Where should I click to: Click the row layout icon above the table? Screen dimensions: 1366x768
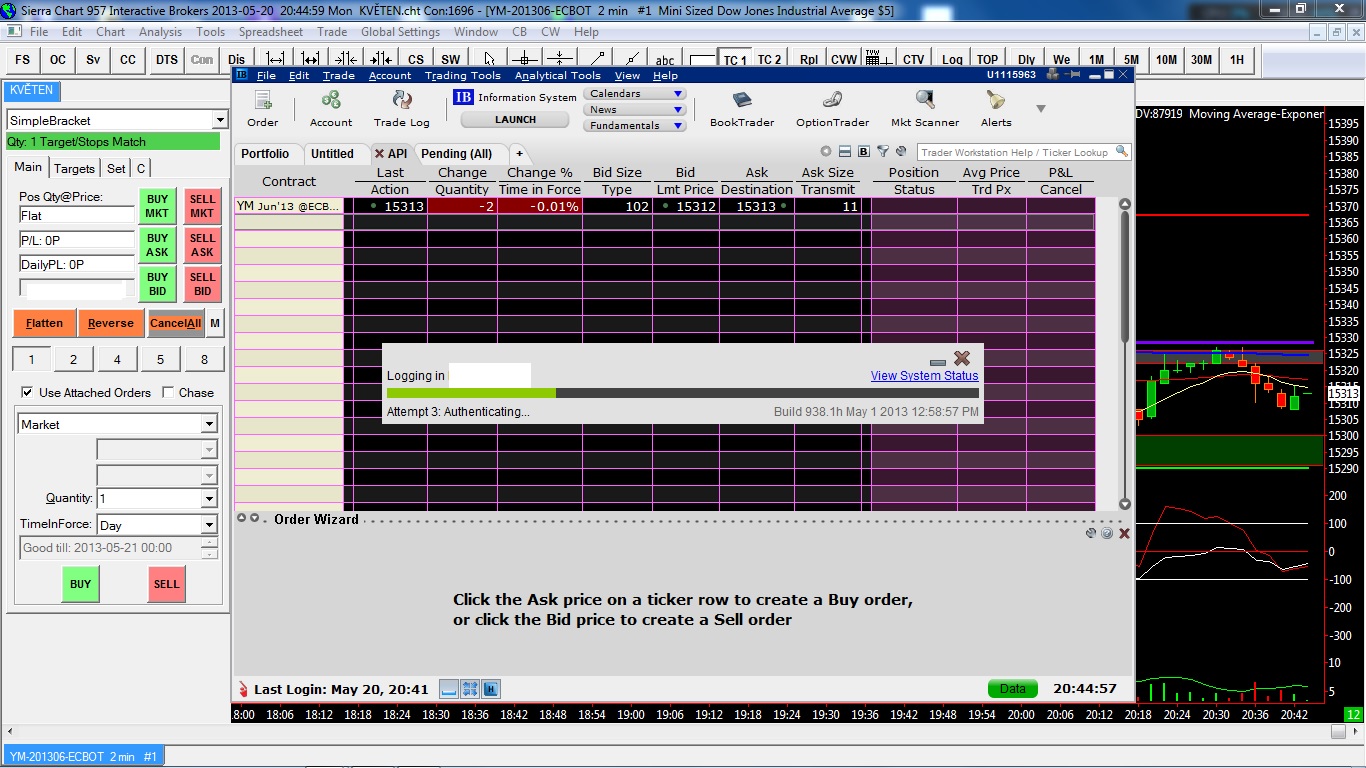845,152
